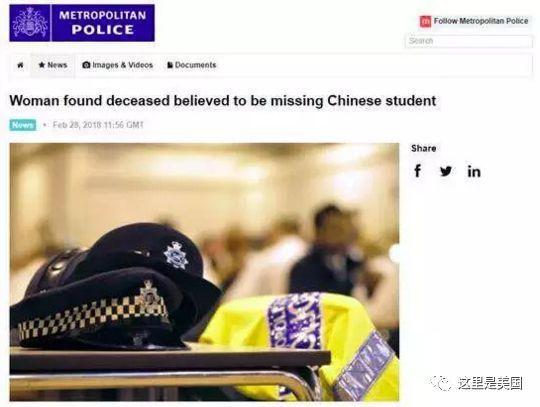Go to the home page icon
This screenshot has height=407, width=540.
tap(20, 65)
